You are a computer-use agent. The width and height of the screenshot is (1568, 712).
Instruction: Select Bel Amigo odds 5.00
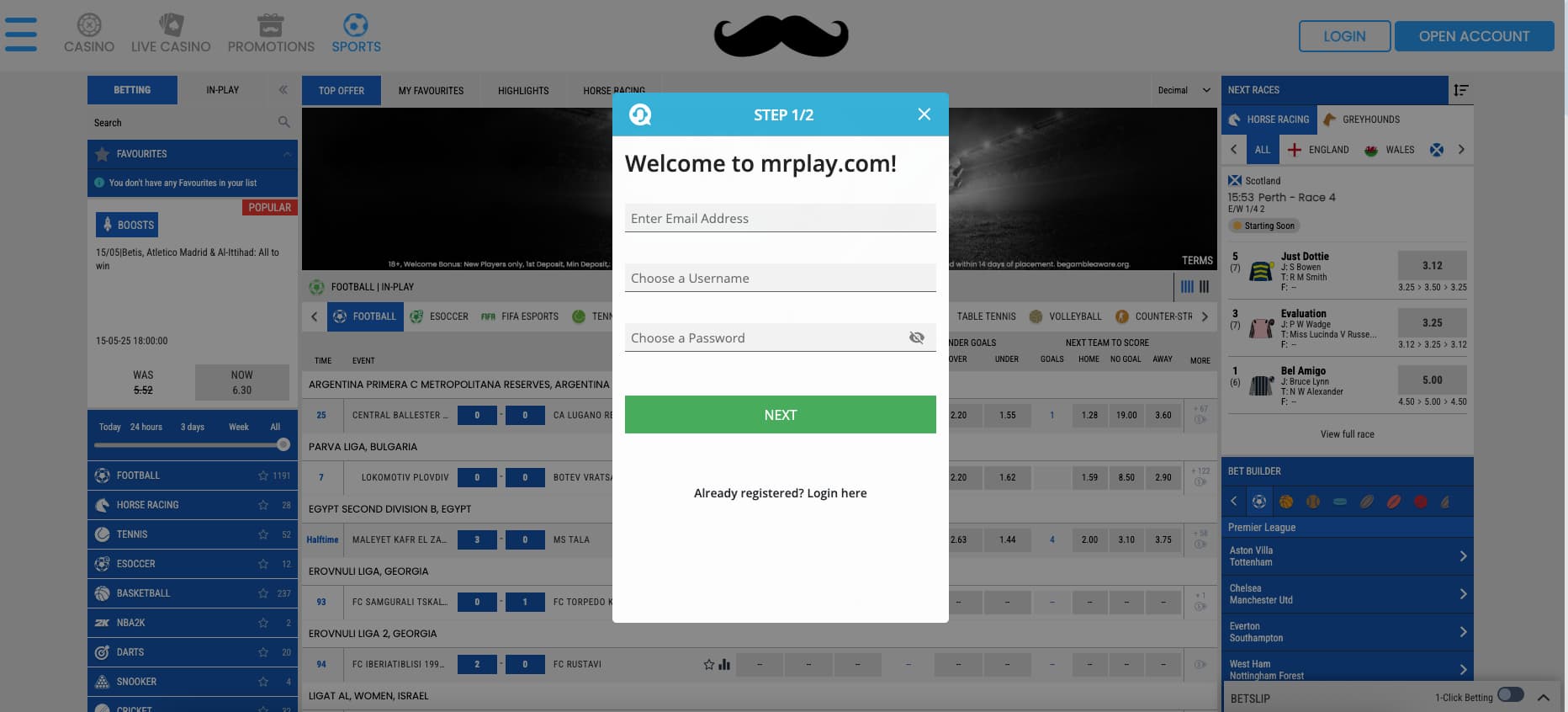tap(1432, 380)
